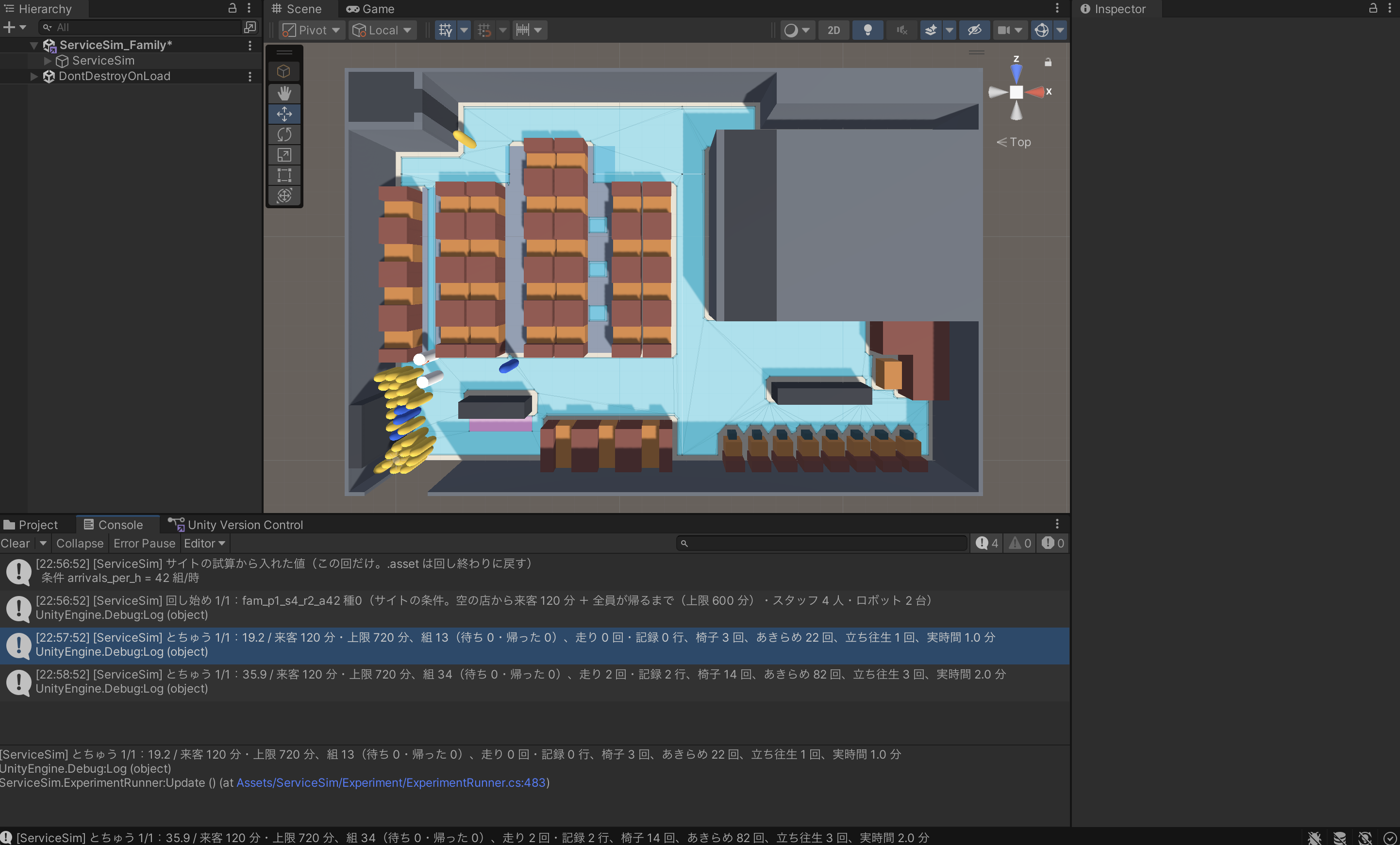
Task: Toggle hidden objects visibility in Scene
Action: click(x=974, y=30)
